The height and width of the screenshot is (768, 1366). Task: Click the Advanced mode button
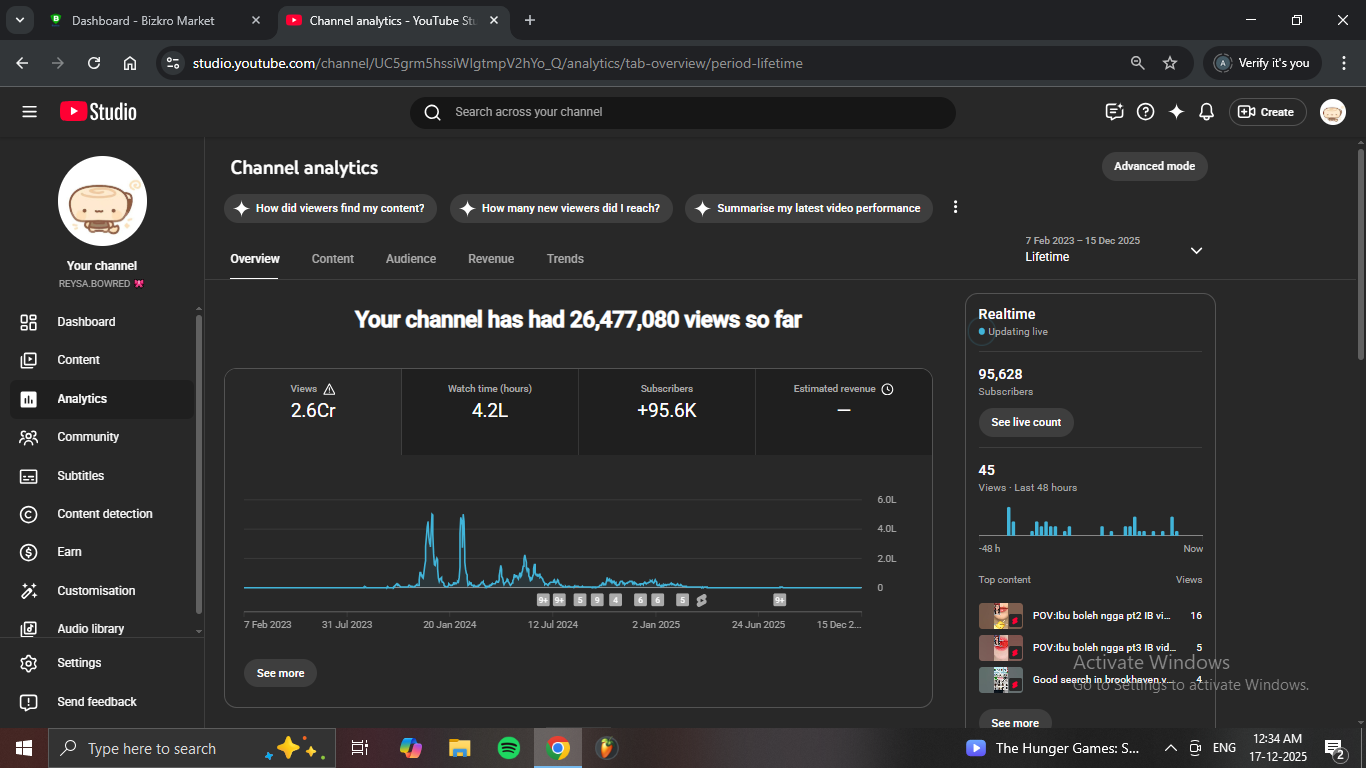coord(1154,166)
